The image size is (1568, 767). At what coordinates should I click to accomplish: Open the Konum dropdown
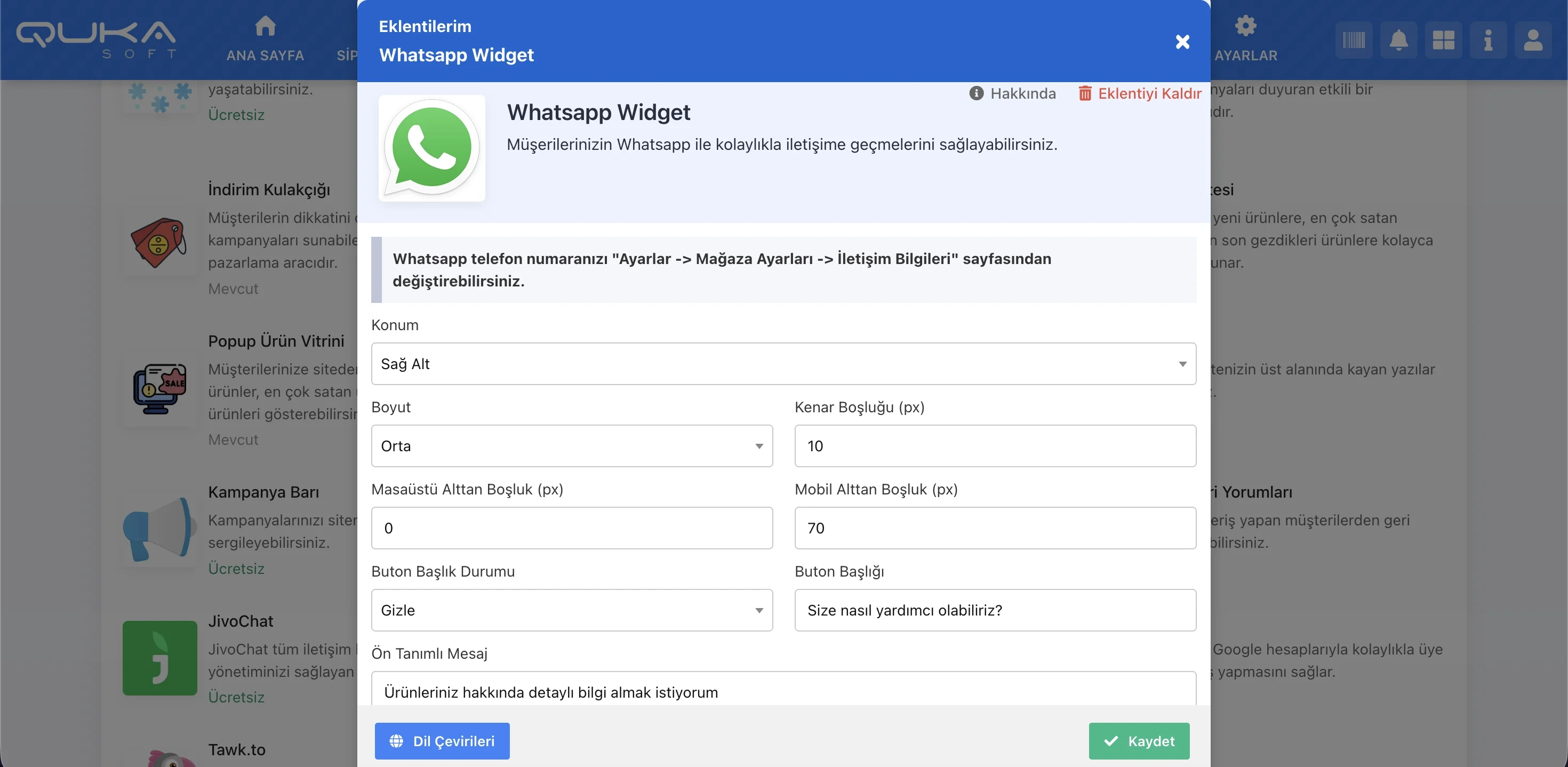point(783,363)
